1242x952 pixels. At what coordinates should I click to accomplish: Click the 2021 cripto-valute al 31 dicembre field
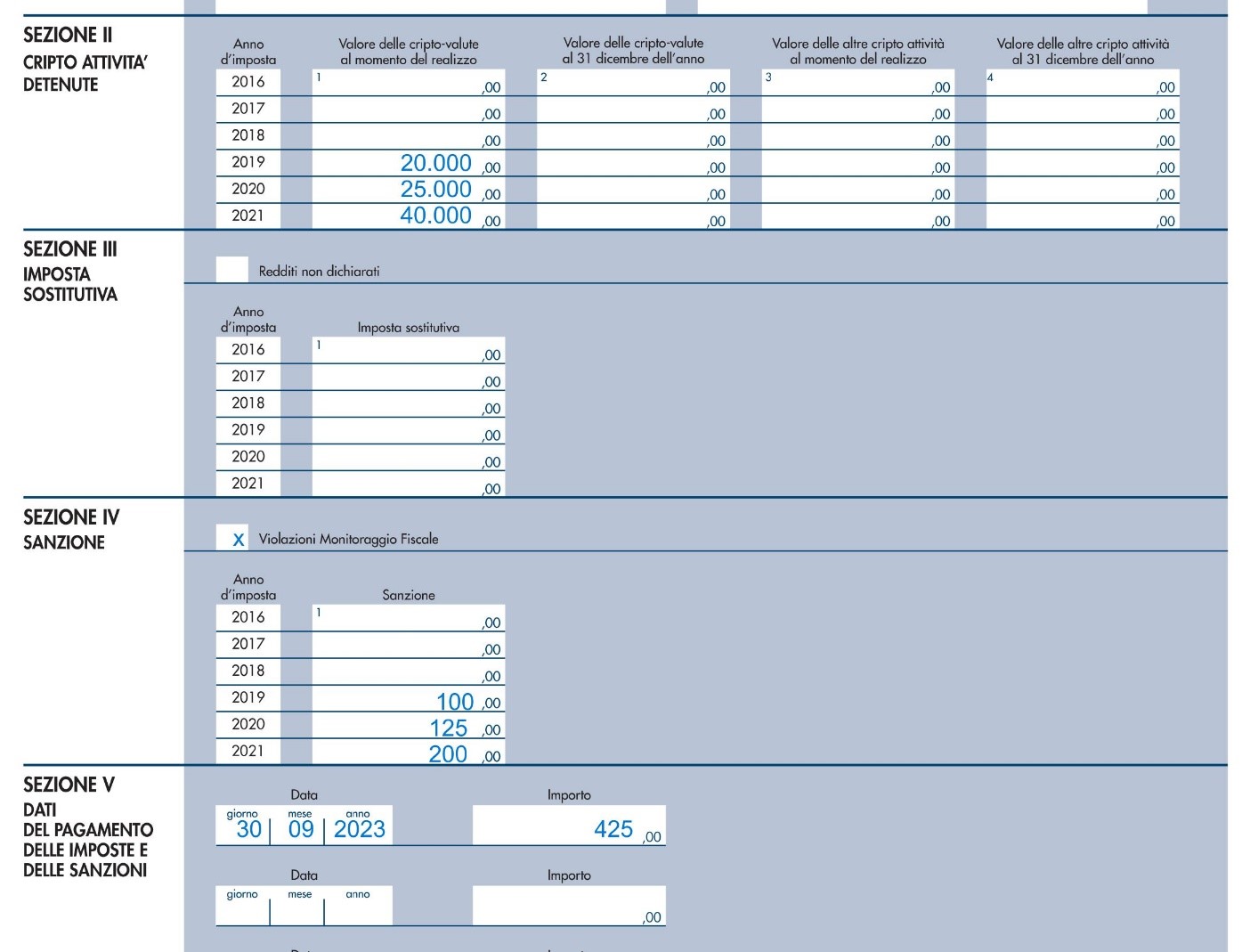pyautogui.click(x=633, y=216)
